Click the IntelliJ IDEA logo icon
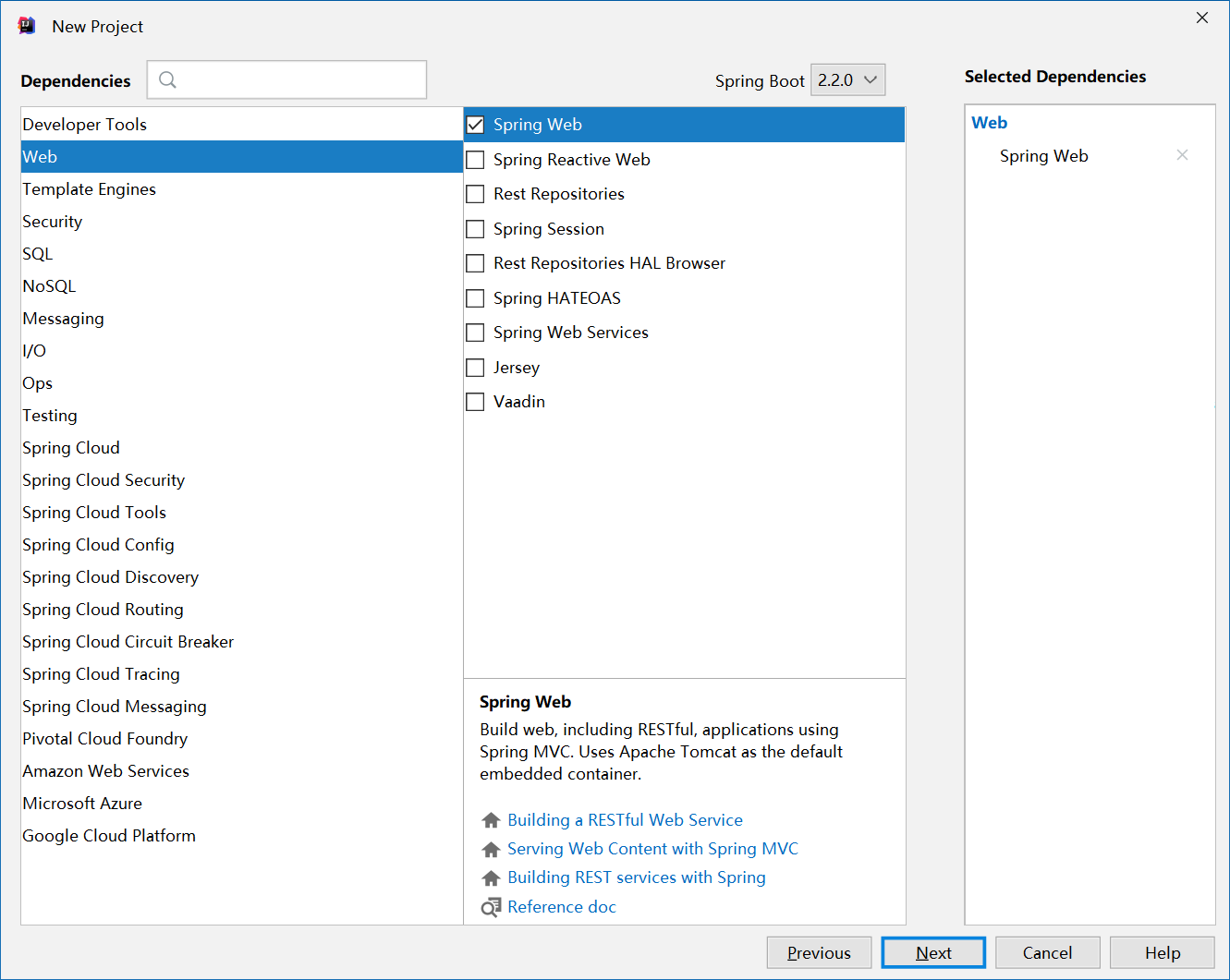The width and height of the screenshot is (1230, 980). 27,26
